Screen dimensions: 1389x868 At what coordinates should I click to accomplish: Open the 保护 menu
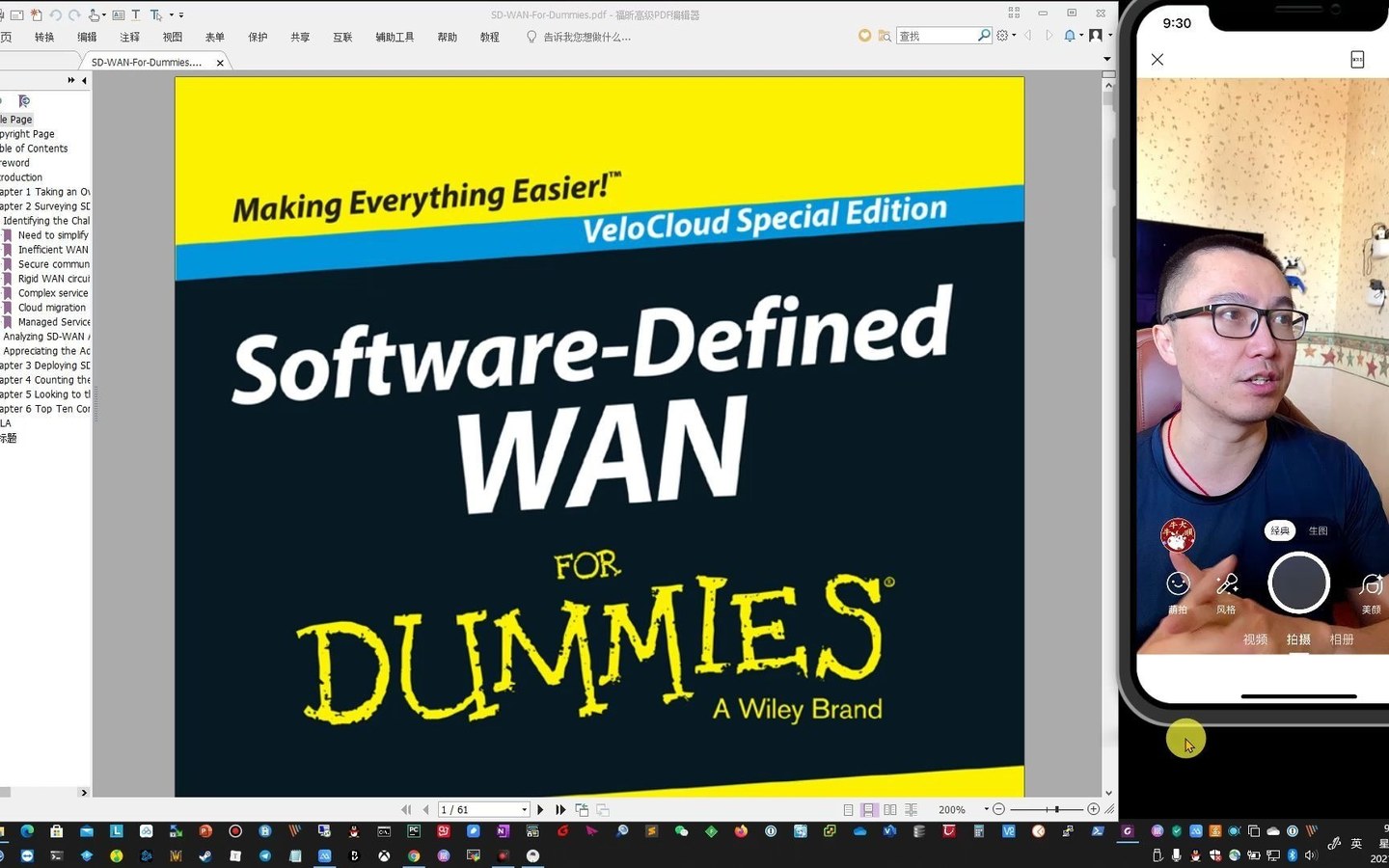pyautogui.click(x=258, y=37)
